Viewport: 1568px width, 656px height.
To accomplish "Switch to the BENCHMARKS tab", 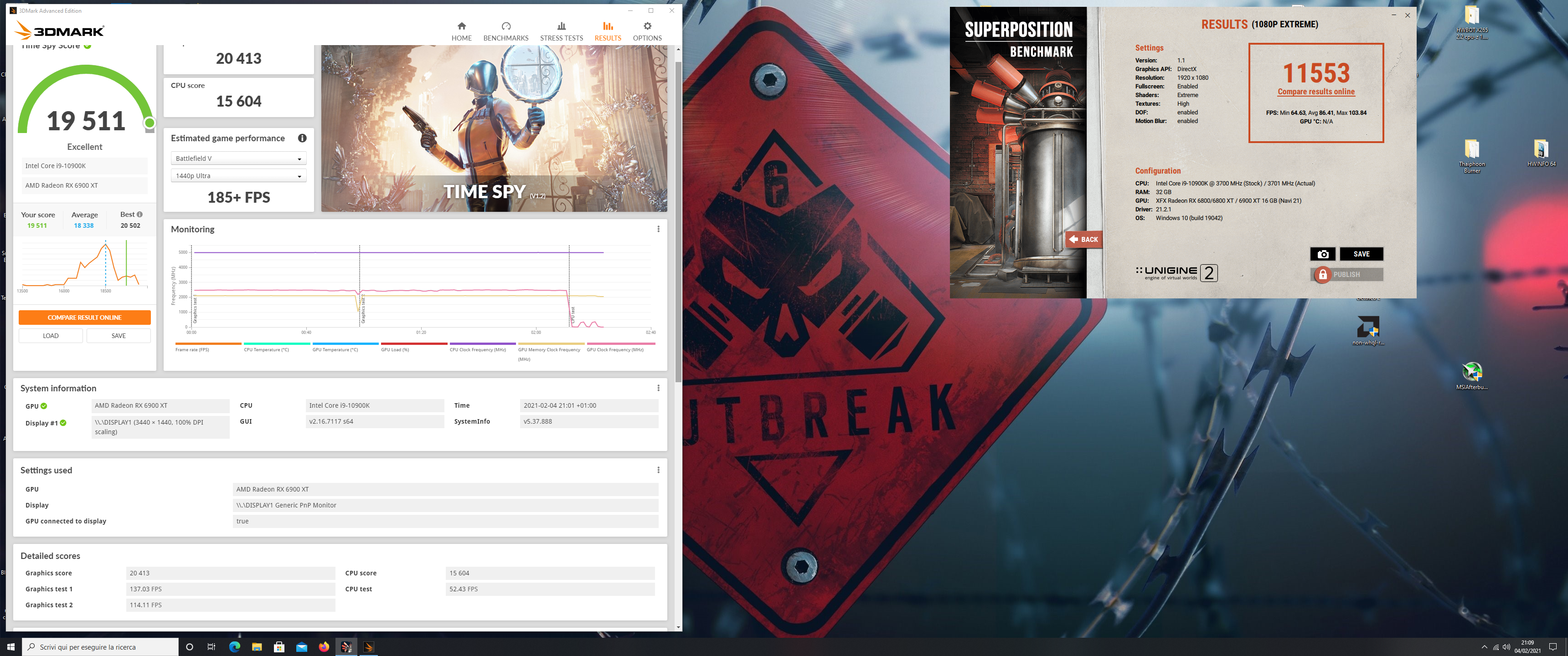I will (x=506, y=31).
